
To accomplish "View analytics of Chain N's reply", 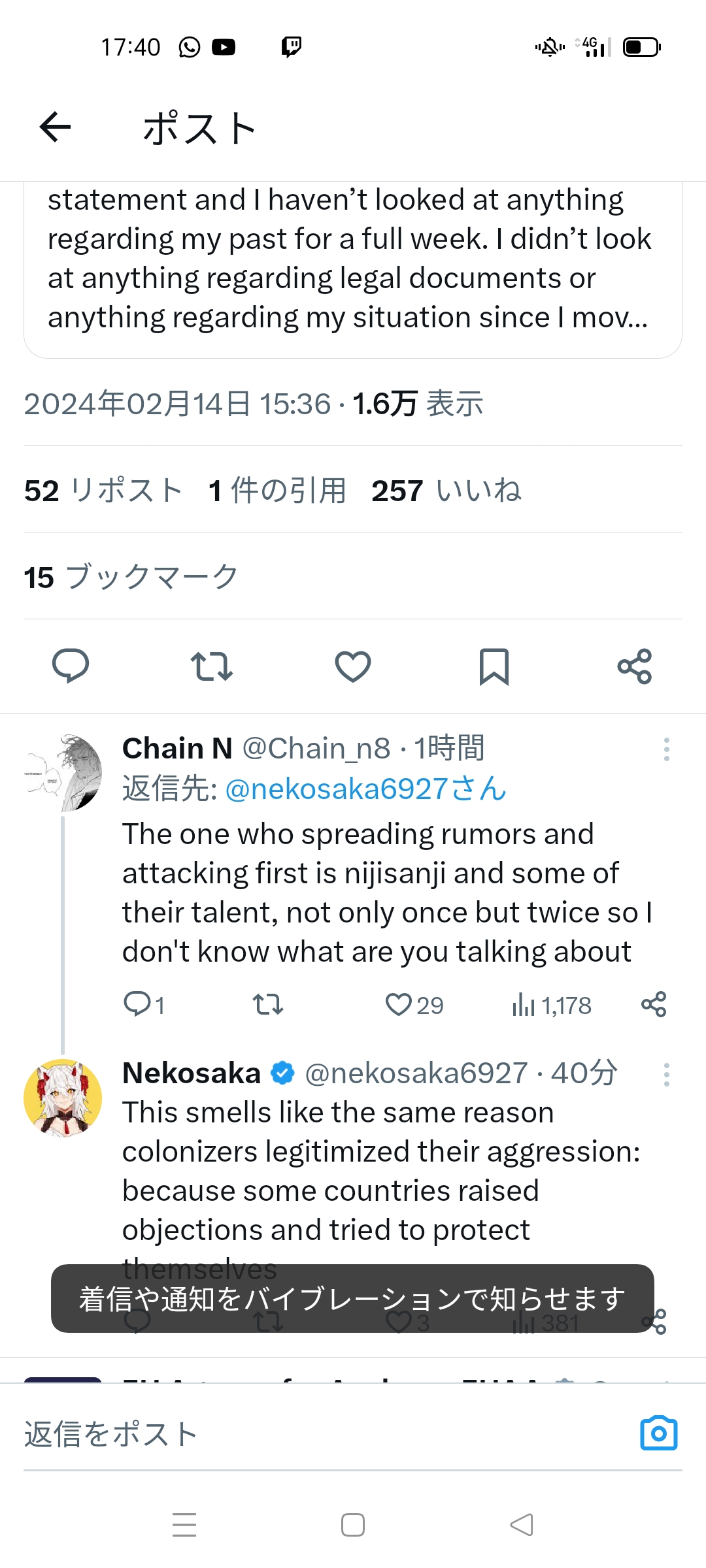I will (x=552, y=1005).
